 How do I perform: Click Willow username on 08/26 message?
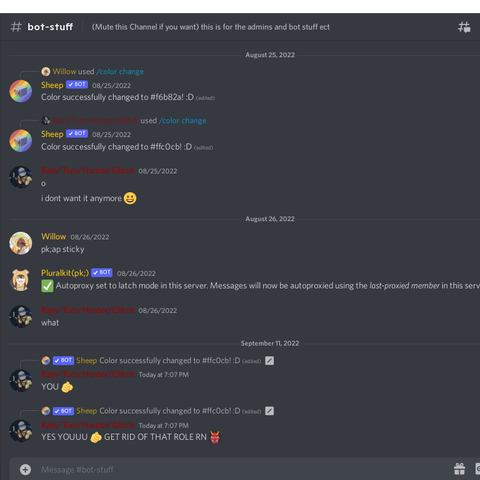(x=53, y=237)
